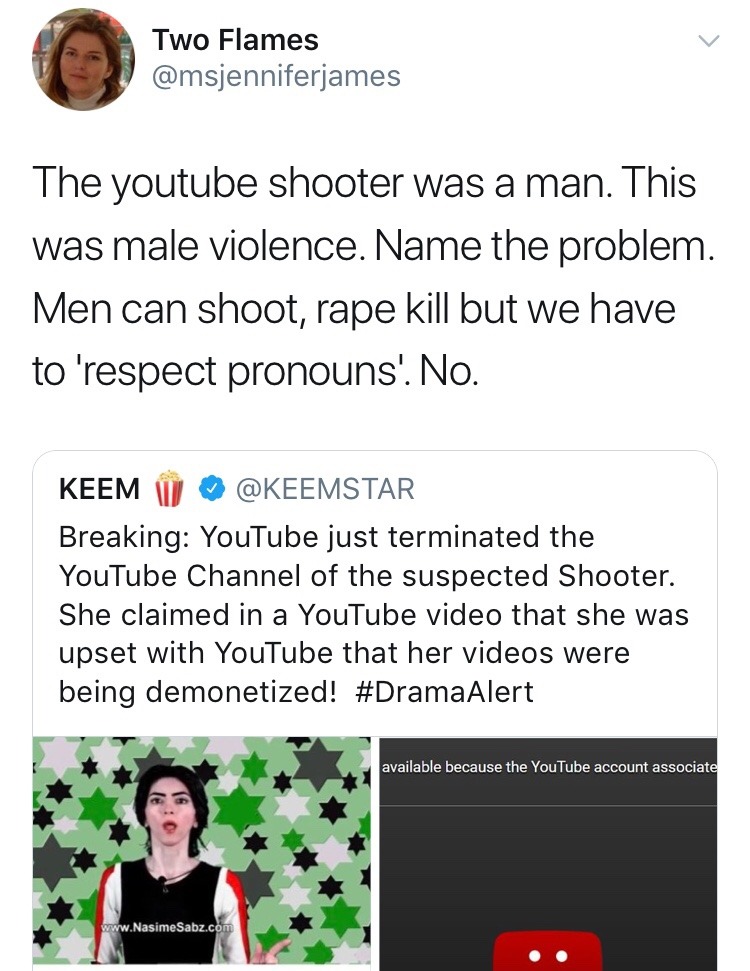
Task: Expand the tweet options chevron
Action: point(707,42)
